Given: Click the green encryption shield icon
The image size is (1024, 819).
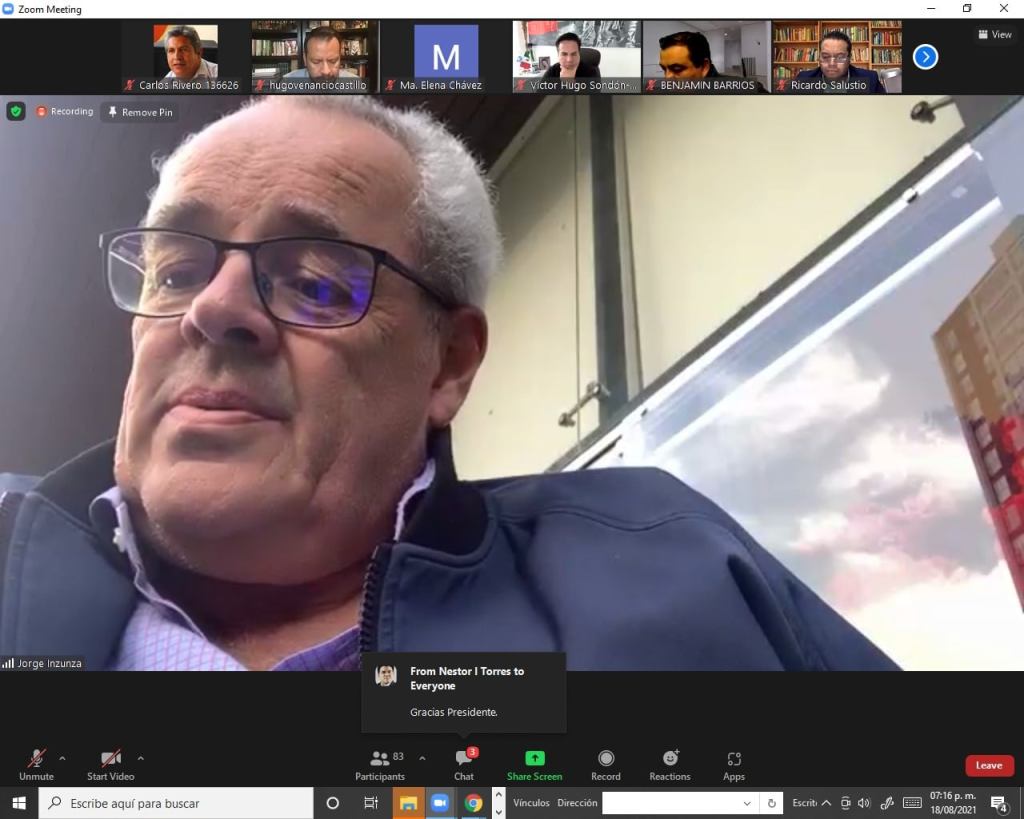Looking at the screenshot, I should click(16, 111).
